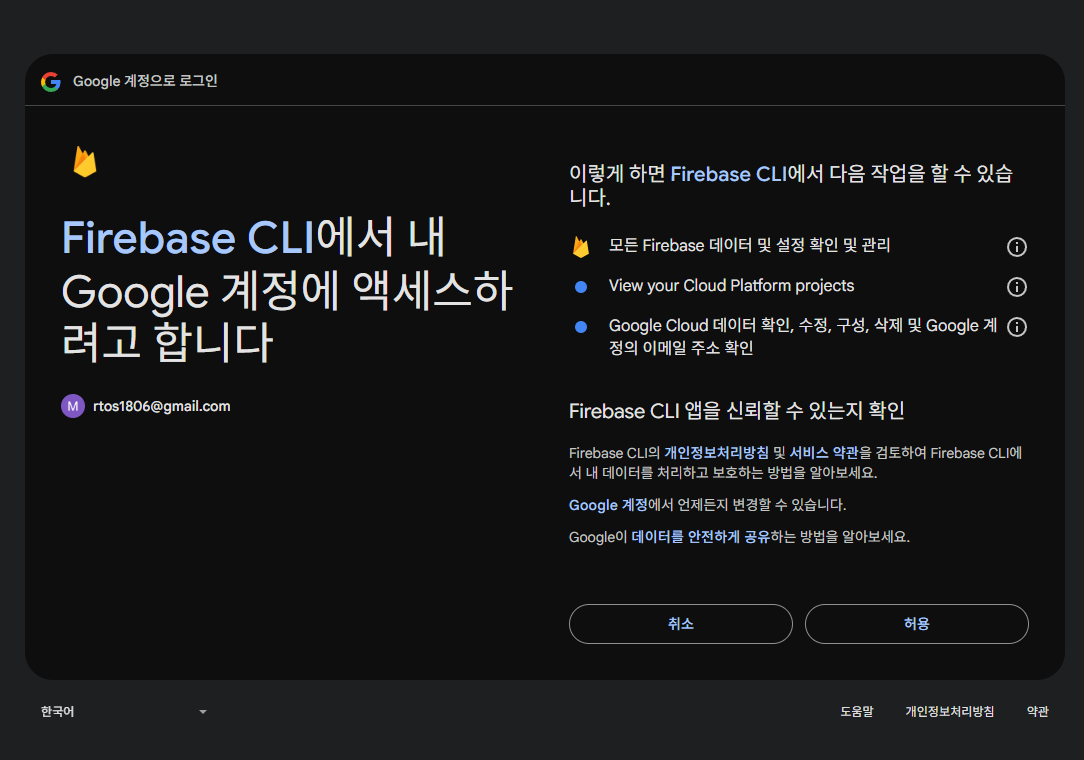The width and height of the screenshot is (1084, 760).
Task: Open the 개인정보처리방침 link in the trust paragraph
Action: tap(716, 453)
